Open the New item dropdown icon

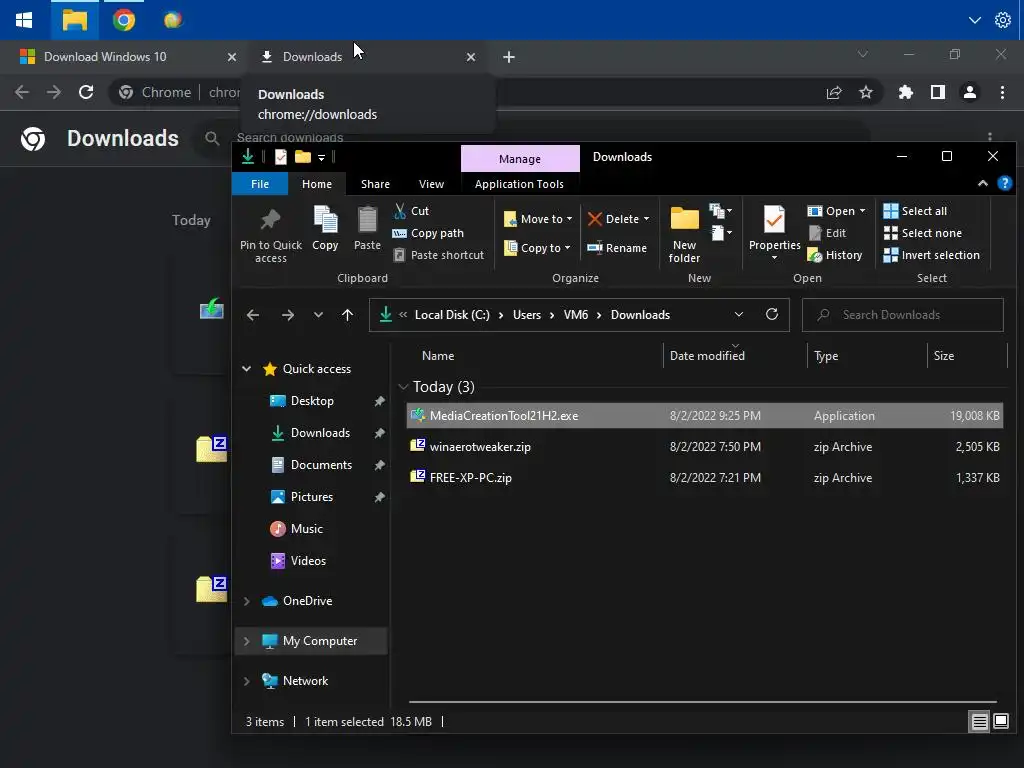click(720, 211)
